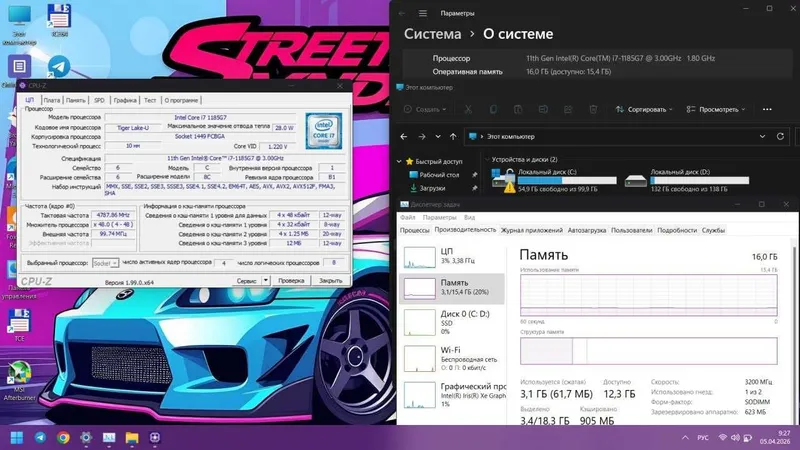Screen dimensions: 800x450
Task: Collapse Устройства и диски group
Action: pos(487,160)
